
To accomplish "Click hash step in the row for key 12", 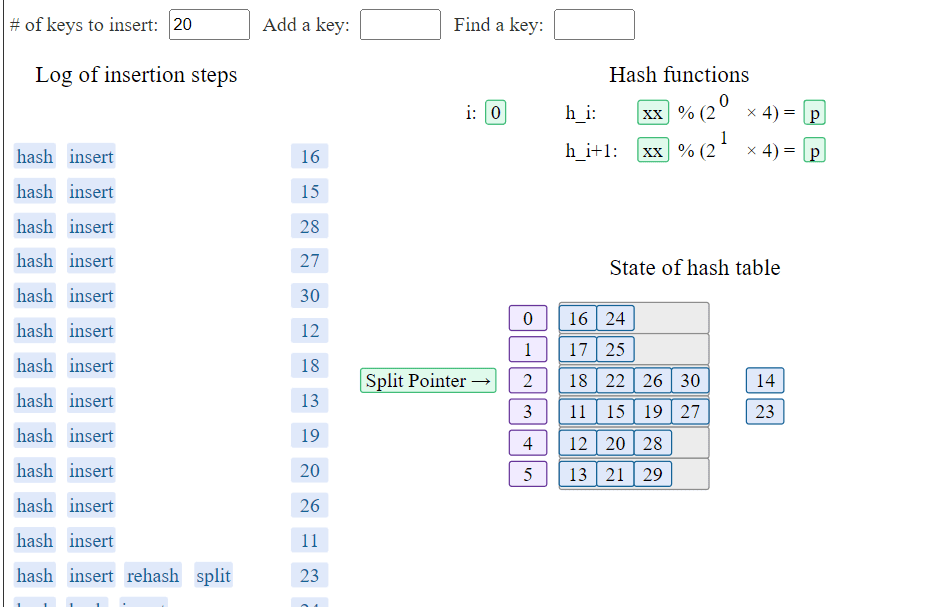I will click(35, 331).
